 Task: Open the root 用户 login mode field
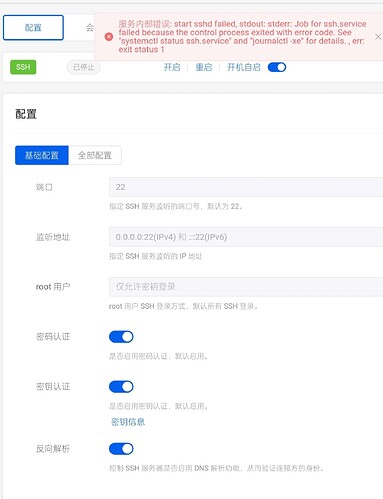click(246, 287)
